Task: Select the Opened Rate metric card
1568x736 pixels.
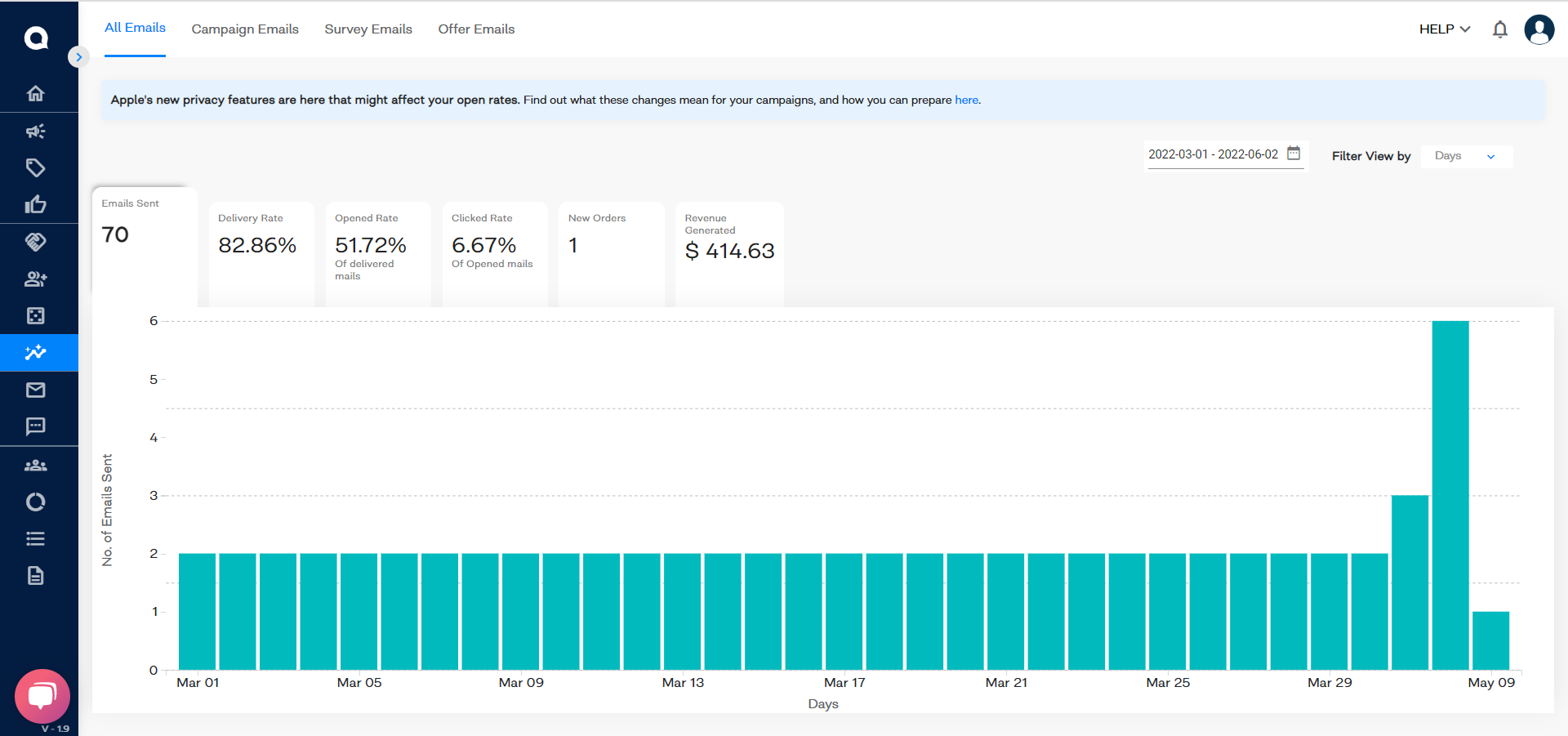Action: [x=378, y=254]
